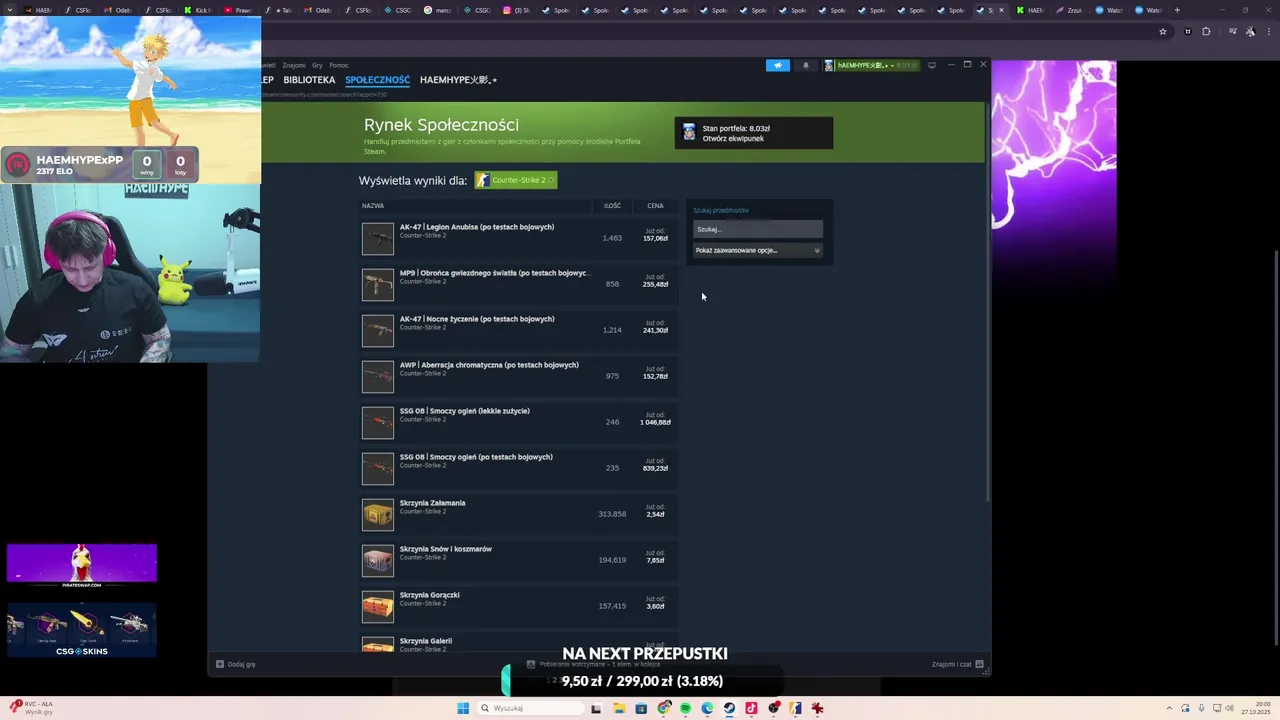Image resolution: width=1280 pixels, height=720 pixels.
Task: Expand Pokaż zaawansowane opcje dropdown
Action: (x=758, y=250)
